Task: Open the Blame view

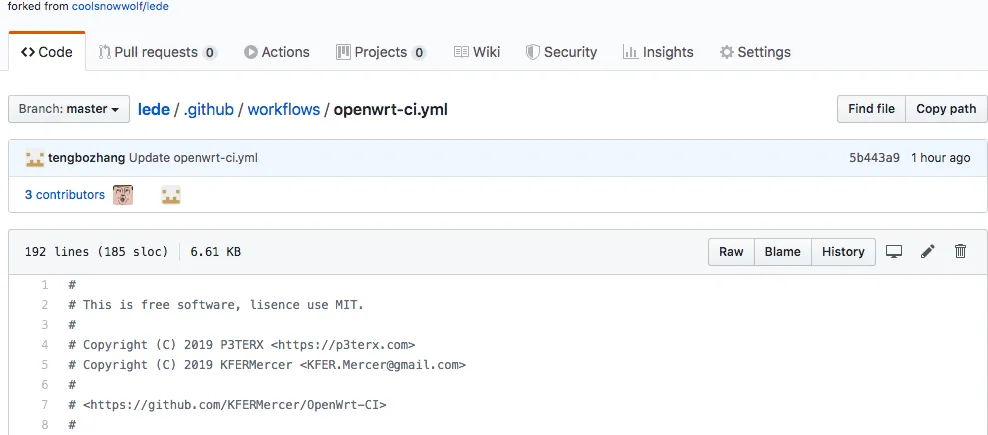Action: (783, 252)
